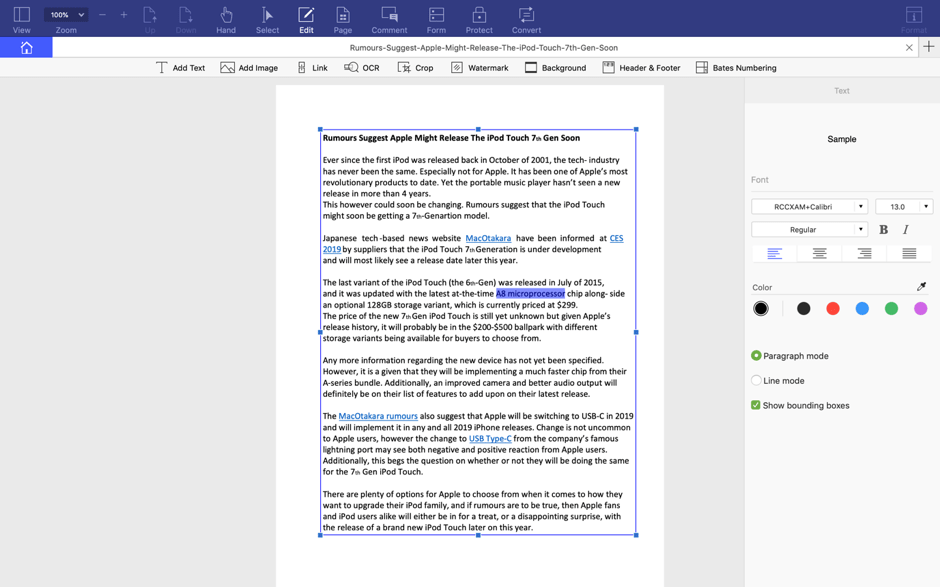Click the zoom in plus button
940x587 pixels.
tap(123, 15)
